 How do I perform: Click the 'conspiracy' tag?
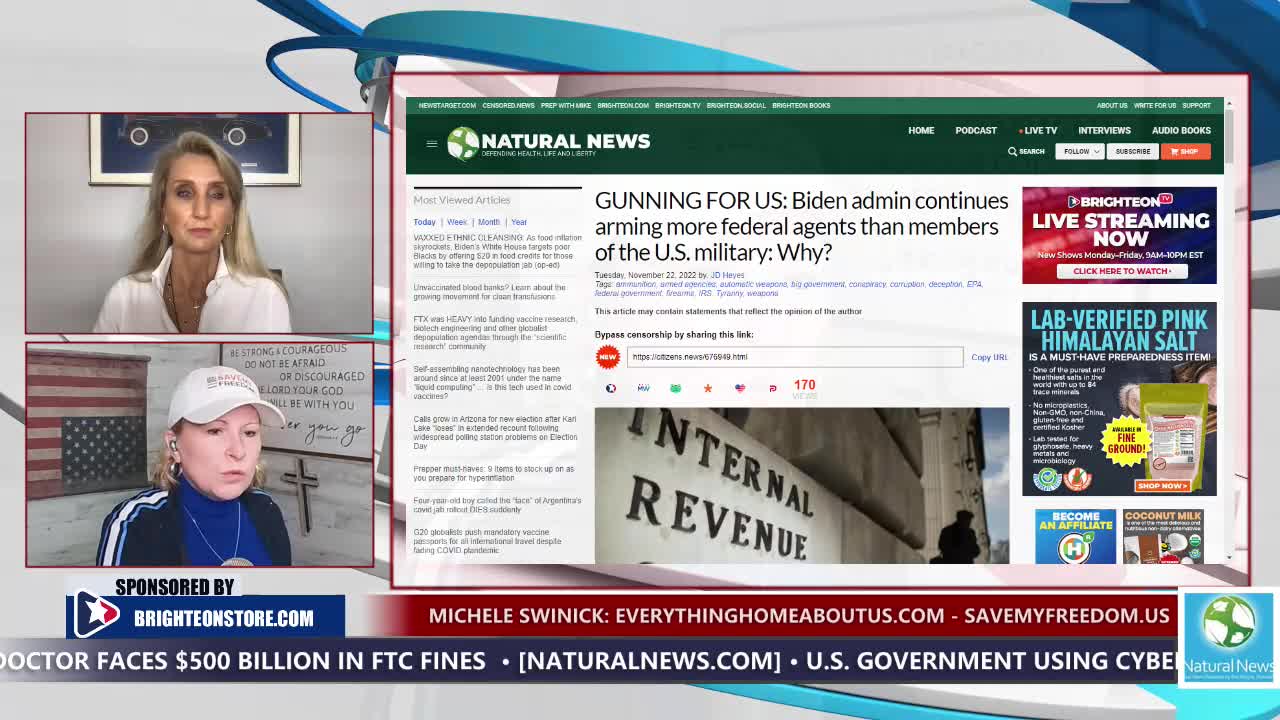click(x=867, y=284)
